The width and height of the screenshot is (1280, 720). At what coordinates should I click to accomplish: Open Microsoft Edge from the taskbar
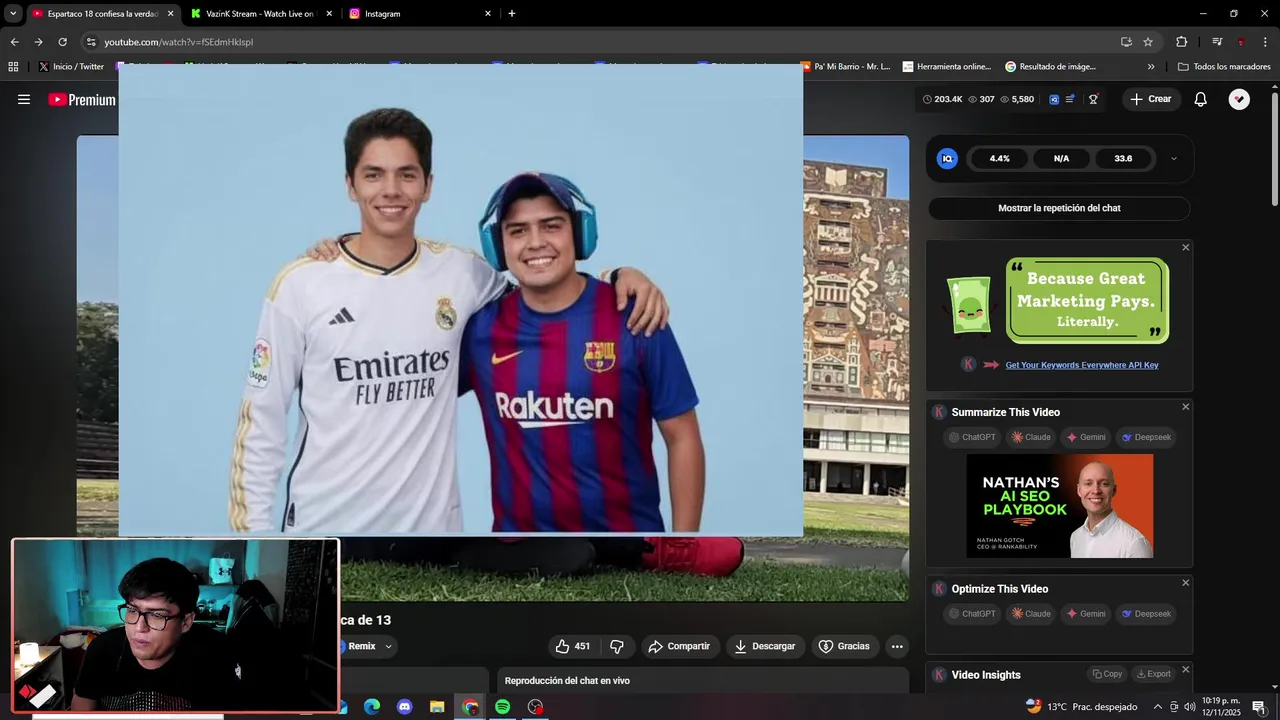click(x=372, y=707)
